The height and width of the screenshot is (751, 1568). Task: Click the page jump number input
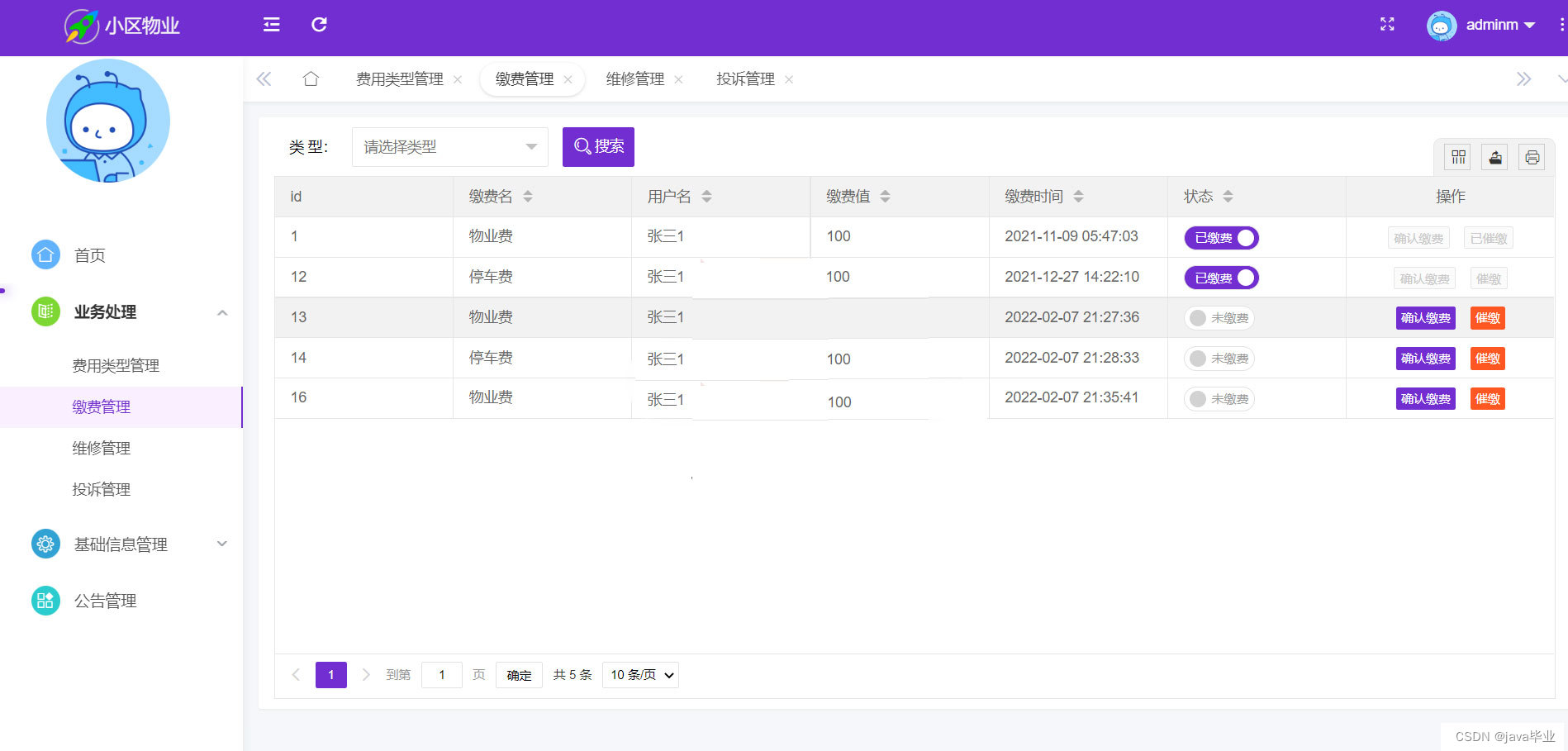pyautogui.click(x=442, y=675)
